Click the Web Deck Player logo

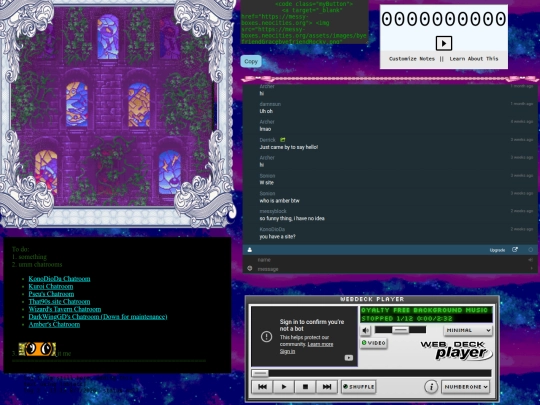click(456, 351)
